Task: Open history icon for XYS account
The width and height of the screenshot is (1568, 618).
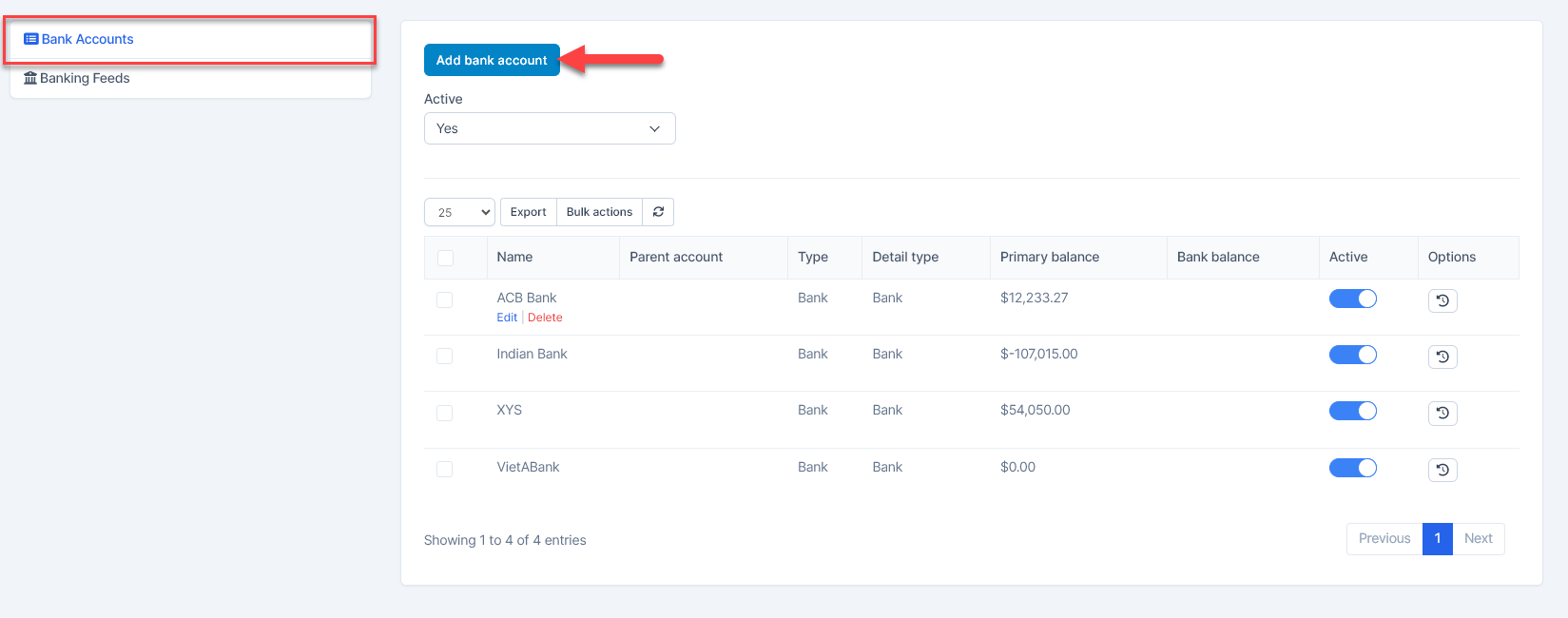Action: tap(1442, 413)
